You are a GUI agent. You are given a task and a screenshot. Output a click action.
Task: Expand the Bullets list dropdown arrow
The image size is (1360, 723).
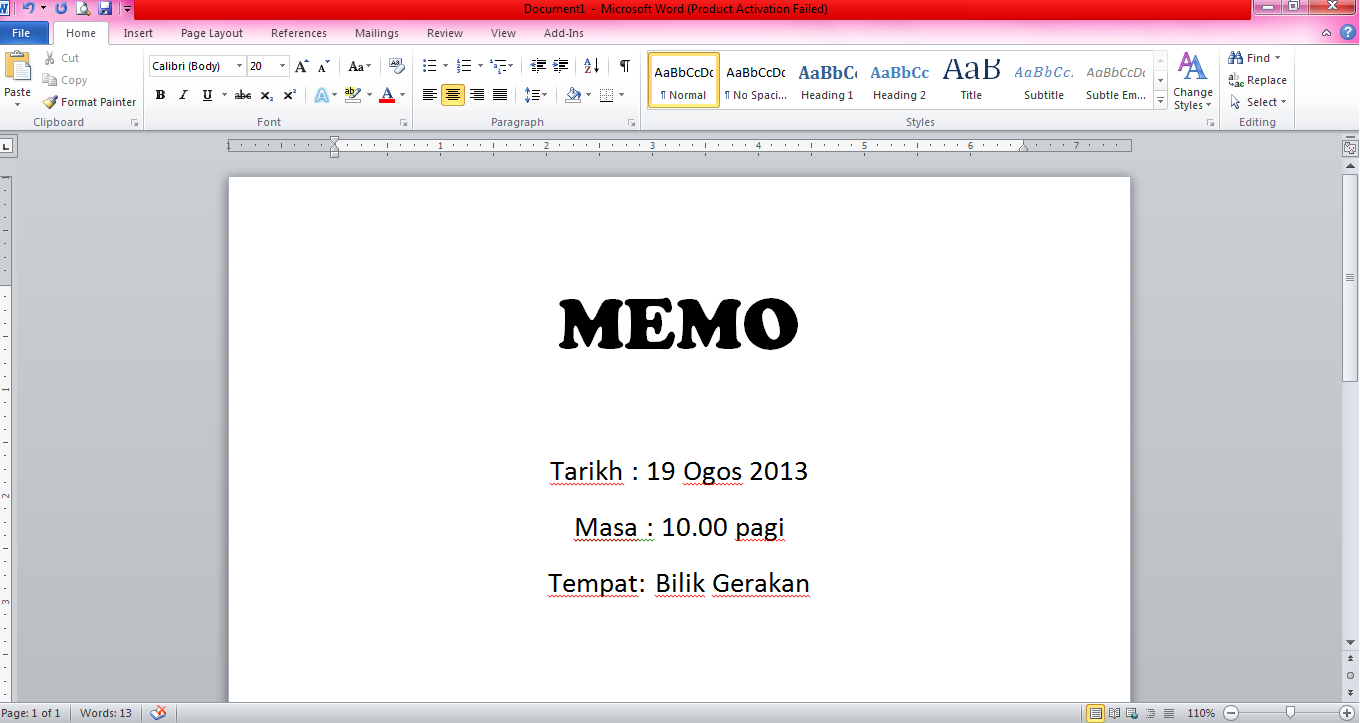pos(446,66)
